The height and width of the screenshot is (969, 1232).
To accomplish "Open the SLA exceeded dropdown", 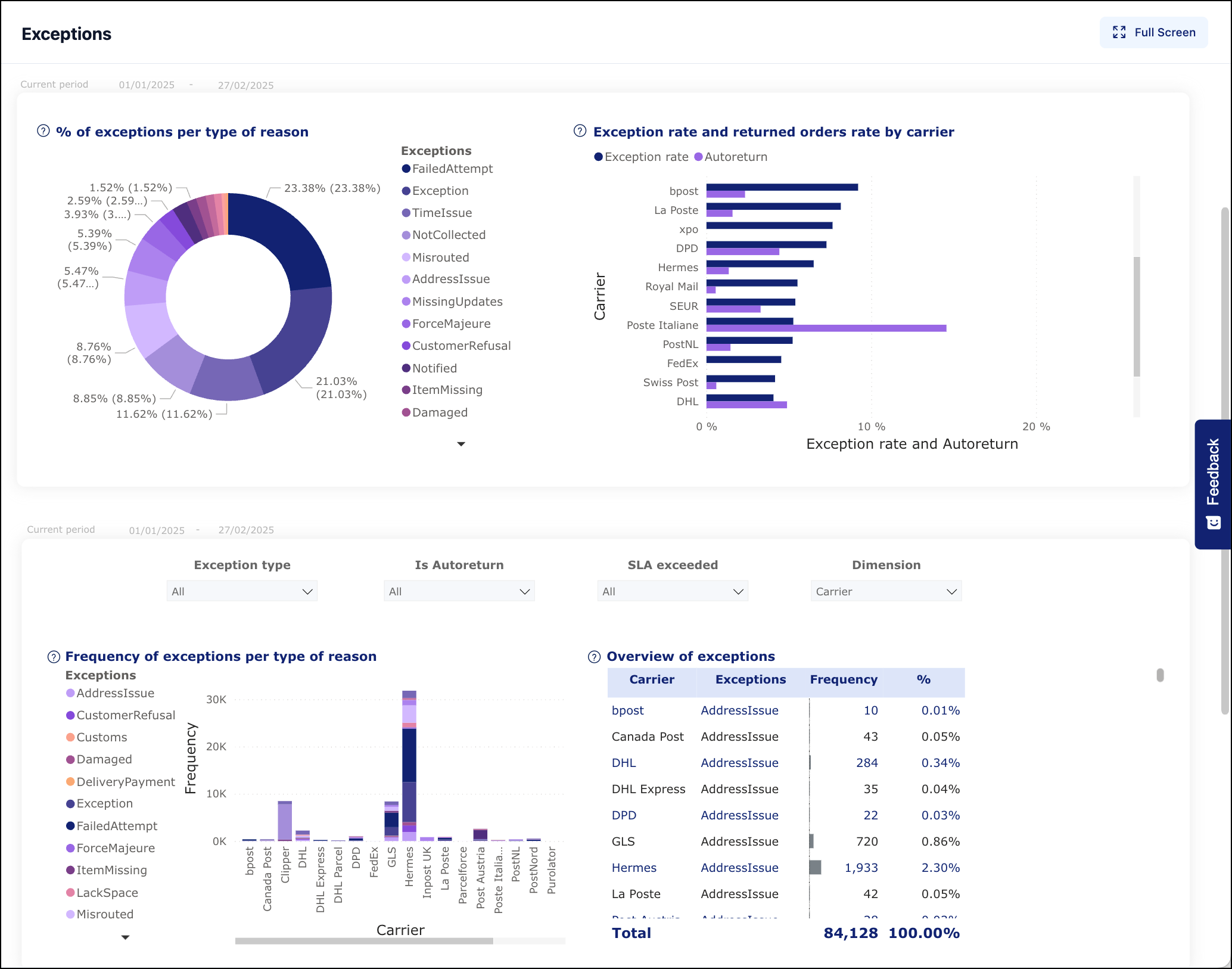I will coord(672,591).
